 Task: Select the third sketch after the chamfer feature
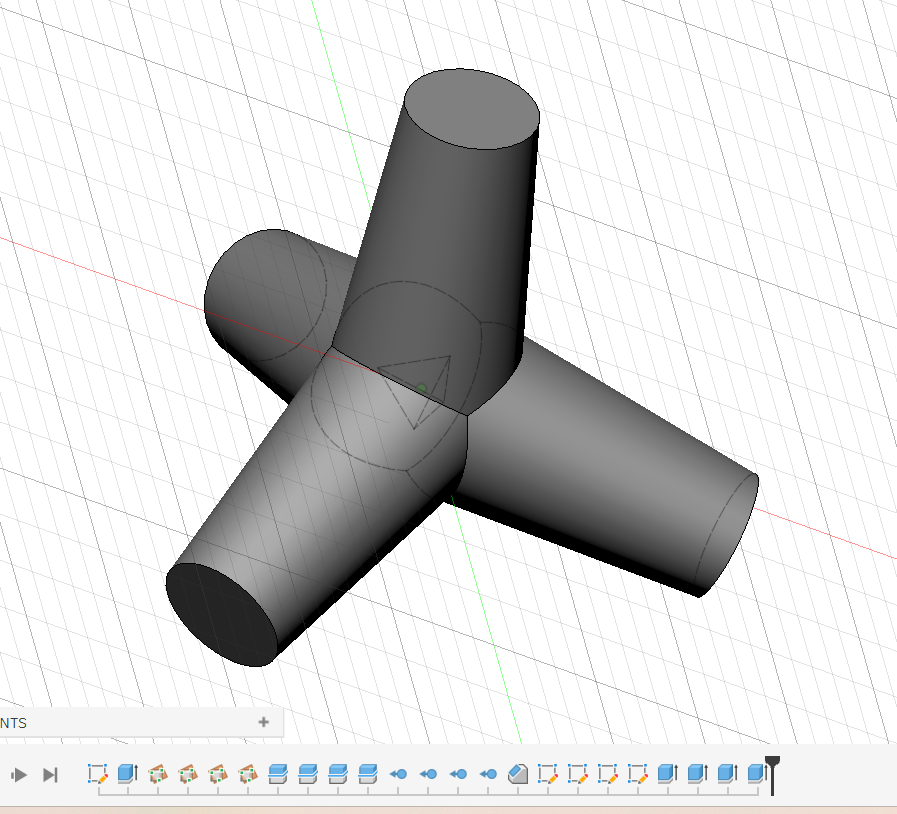(x=608, y=774)
